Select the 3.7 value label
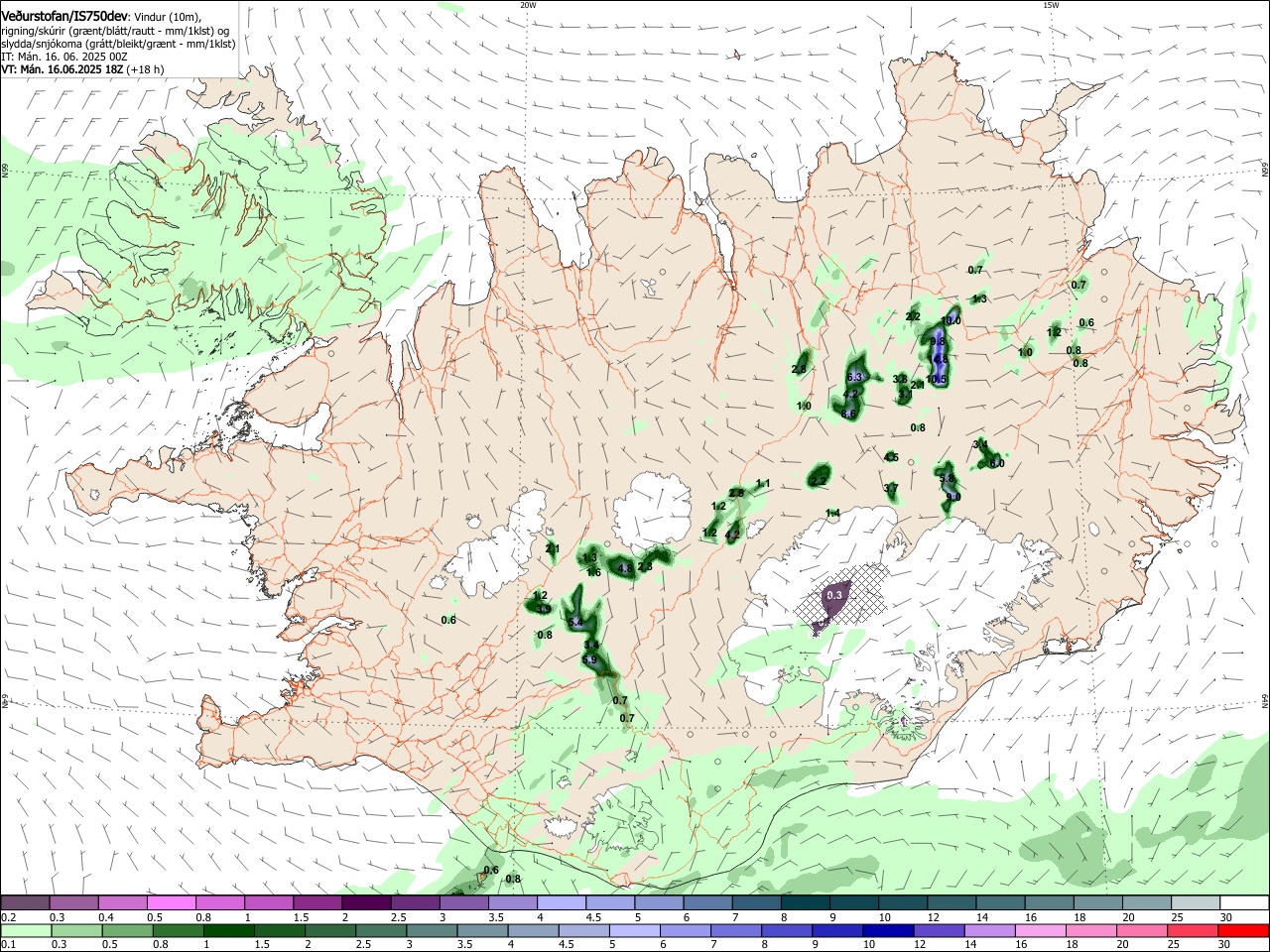 click(x=891, y=488)
